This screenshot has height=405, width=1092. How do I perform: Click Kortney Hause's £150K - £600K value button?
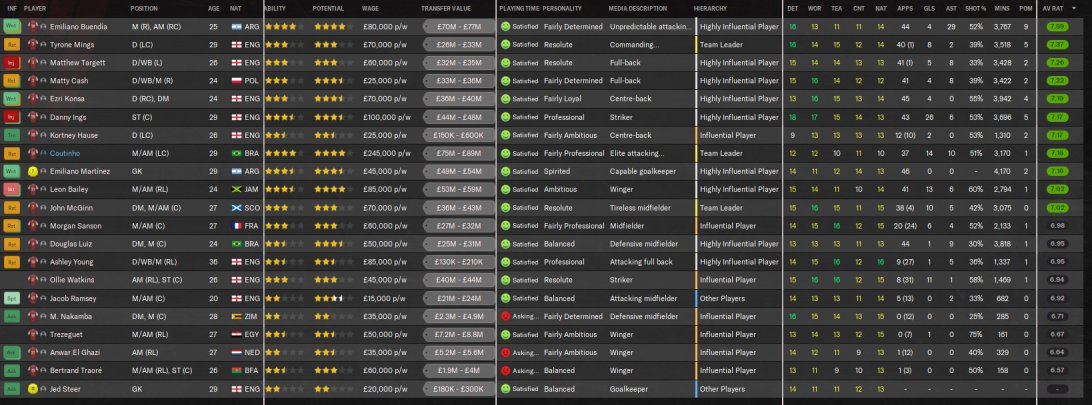[x=458, y=135]
